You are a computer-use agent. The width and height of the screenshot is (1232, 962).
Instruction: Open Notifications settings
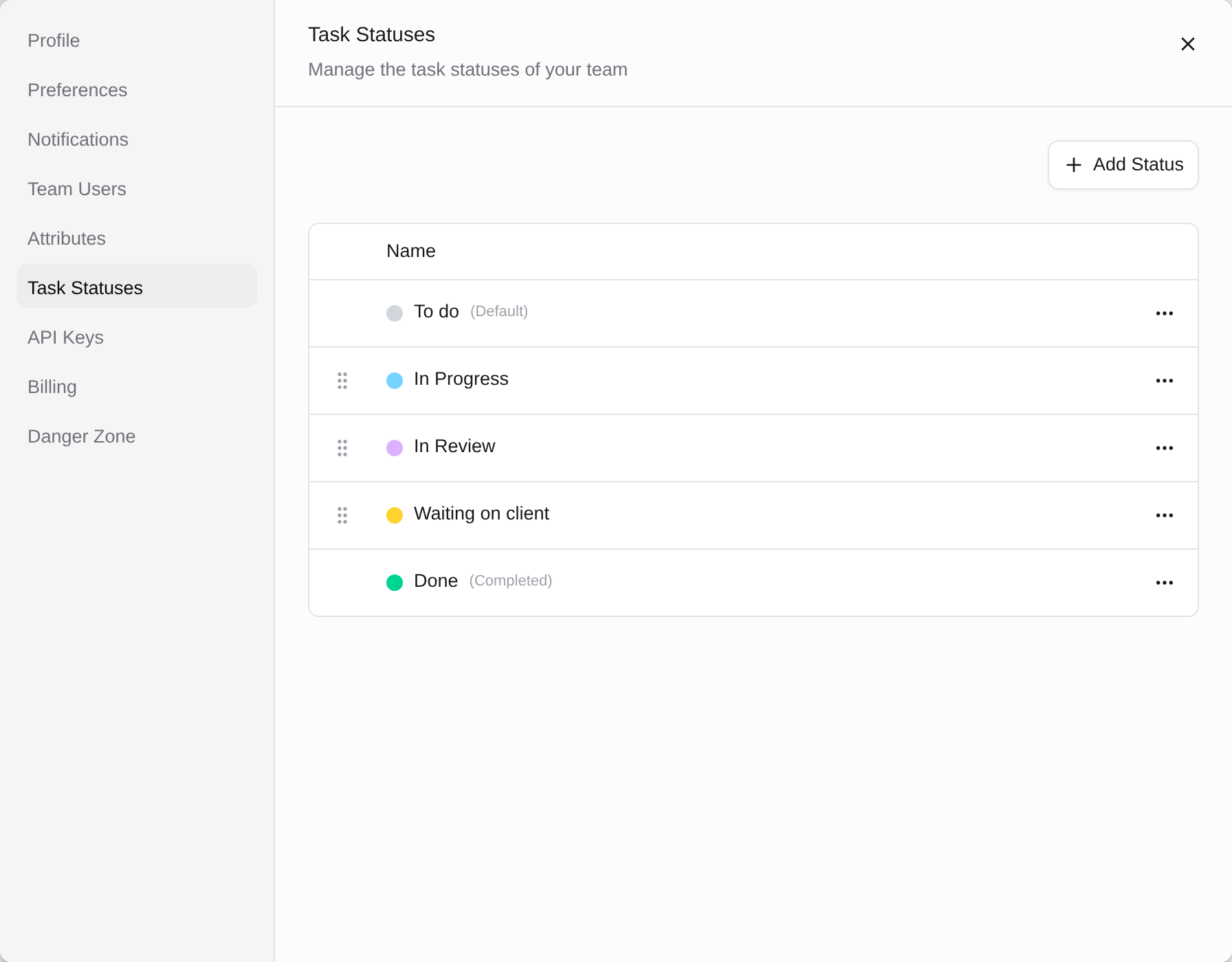point(137,139)
